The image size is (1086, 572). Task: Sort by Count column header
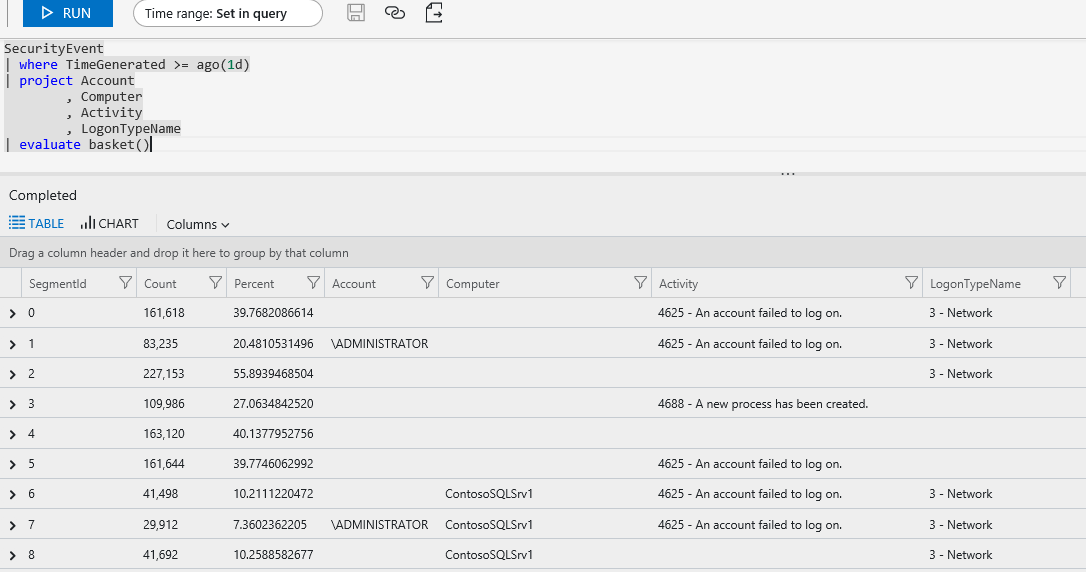[160, 284]
